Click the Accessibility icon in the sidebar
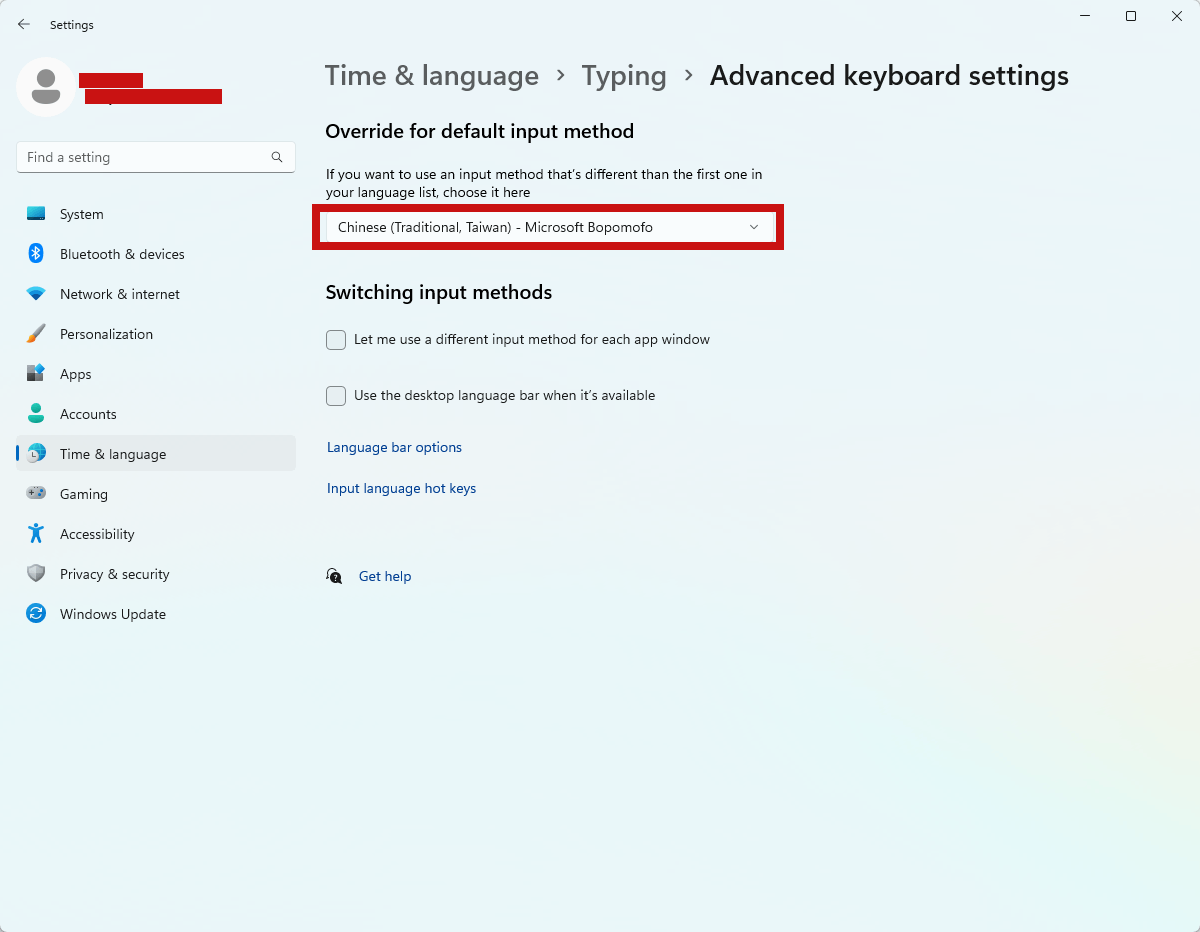 click(x=36, y=533)
